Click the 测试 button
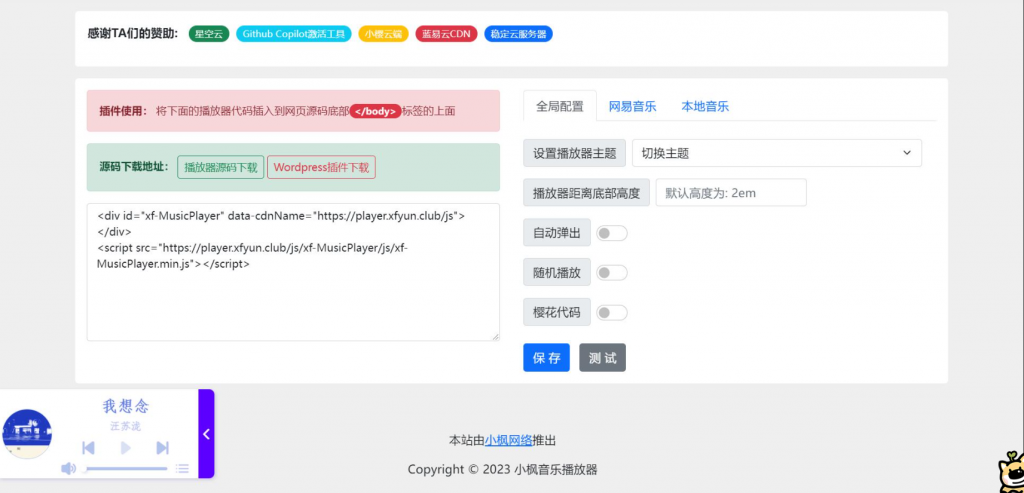The image size is (1024, 493). click(602, 358)
